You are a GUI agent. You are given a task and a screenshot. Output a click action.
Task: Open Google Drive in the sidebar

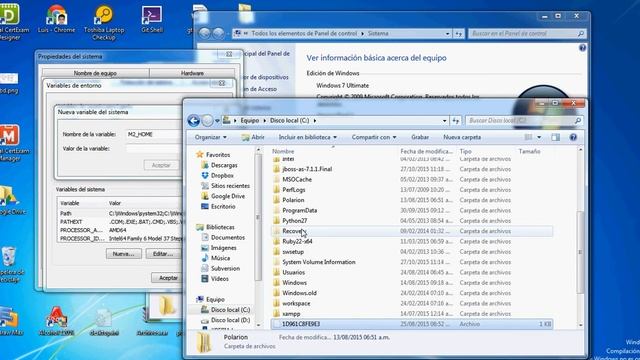point(228,196)
